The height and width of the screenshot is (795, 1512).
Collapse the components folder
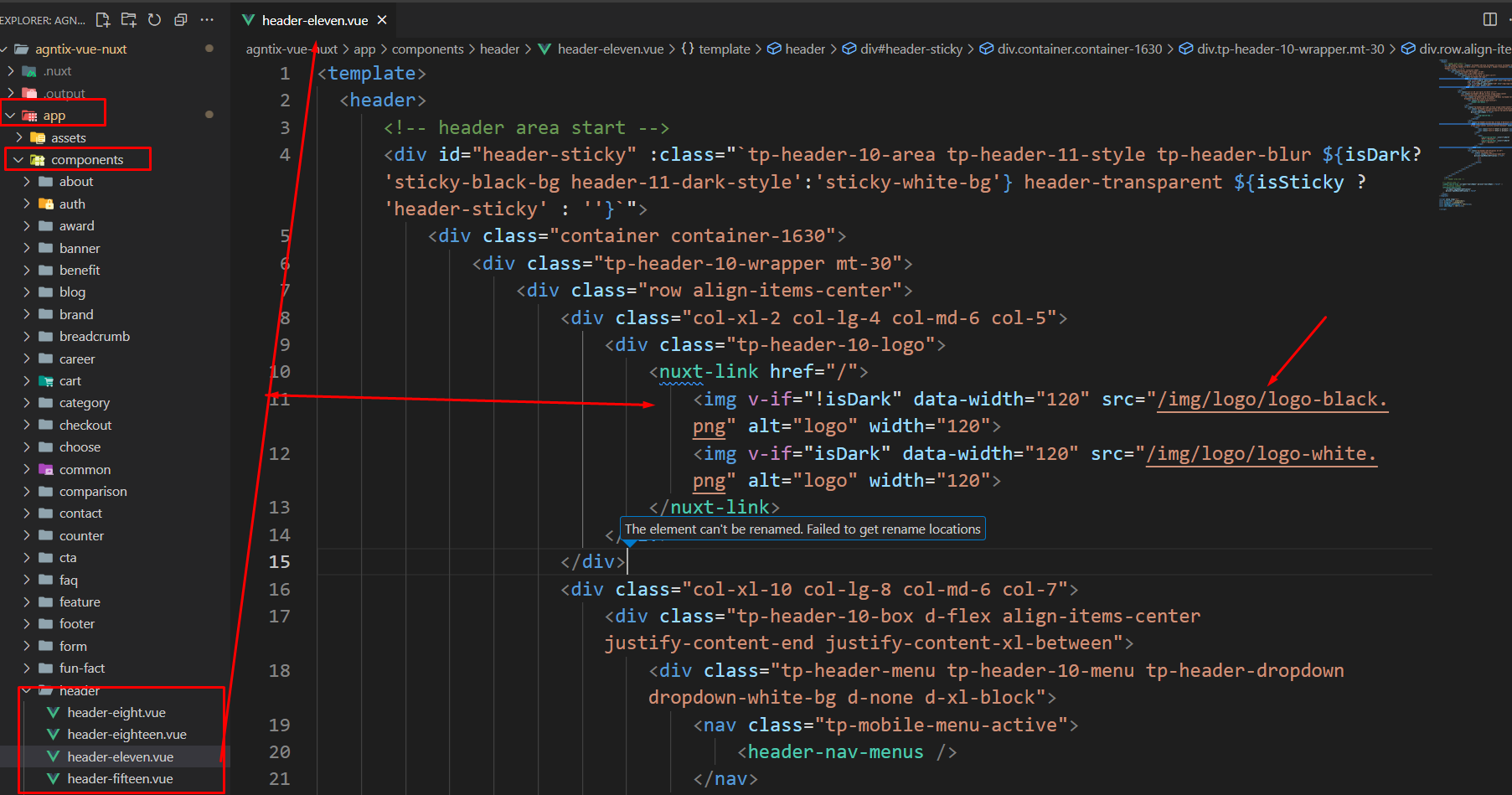click(x=18, y=160)
